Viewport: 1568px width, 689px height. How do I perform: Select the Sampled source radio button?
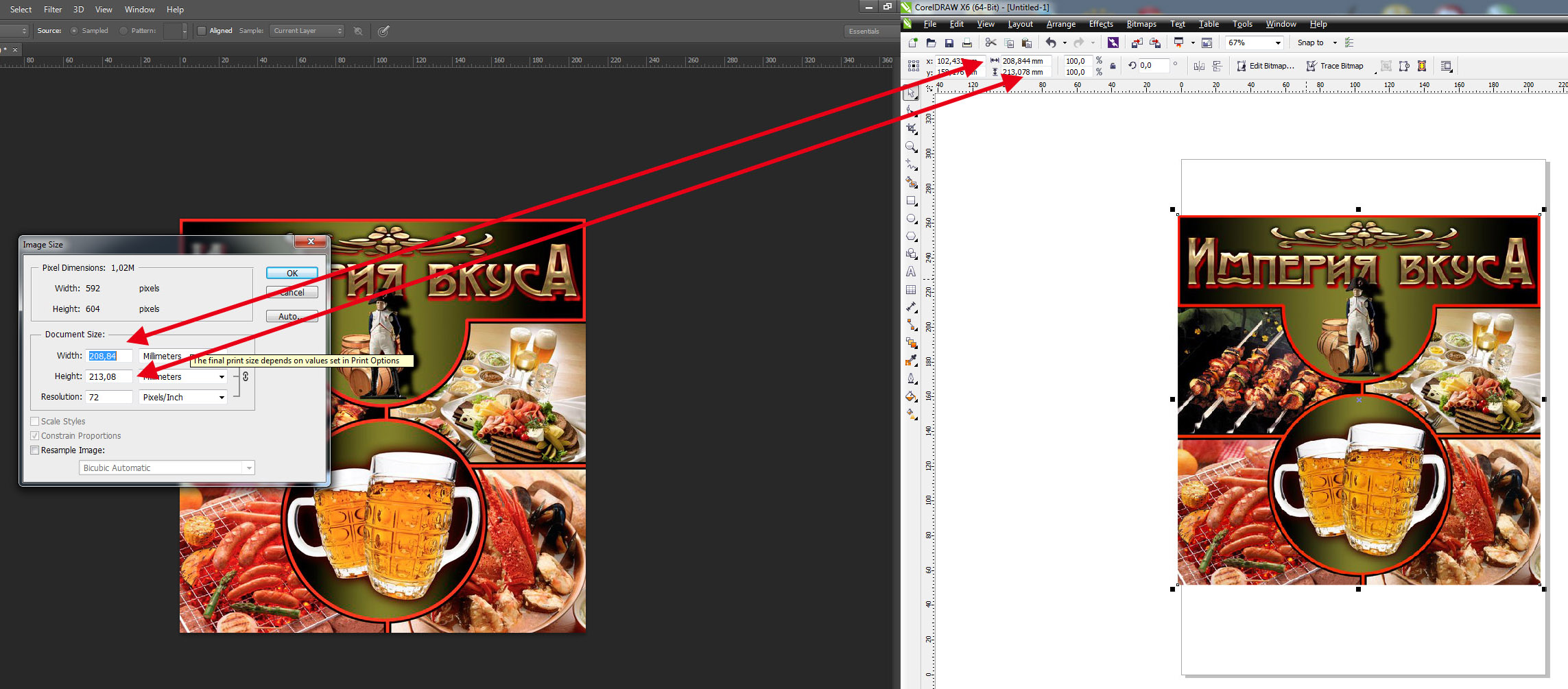tap(74, 31)
